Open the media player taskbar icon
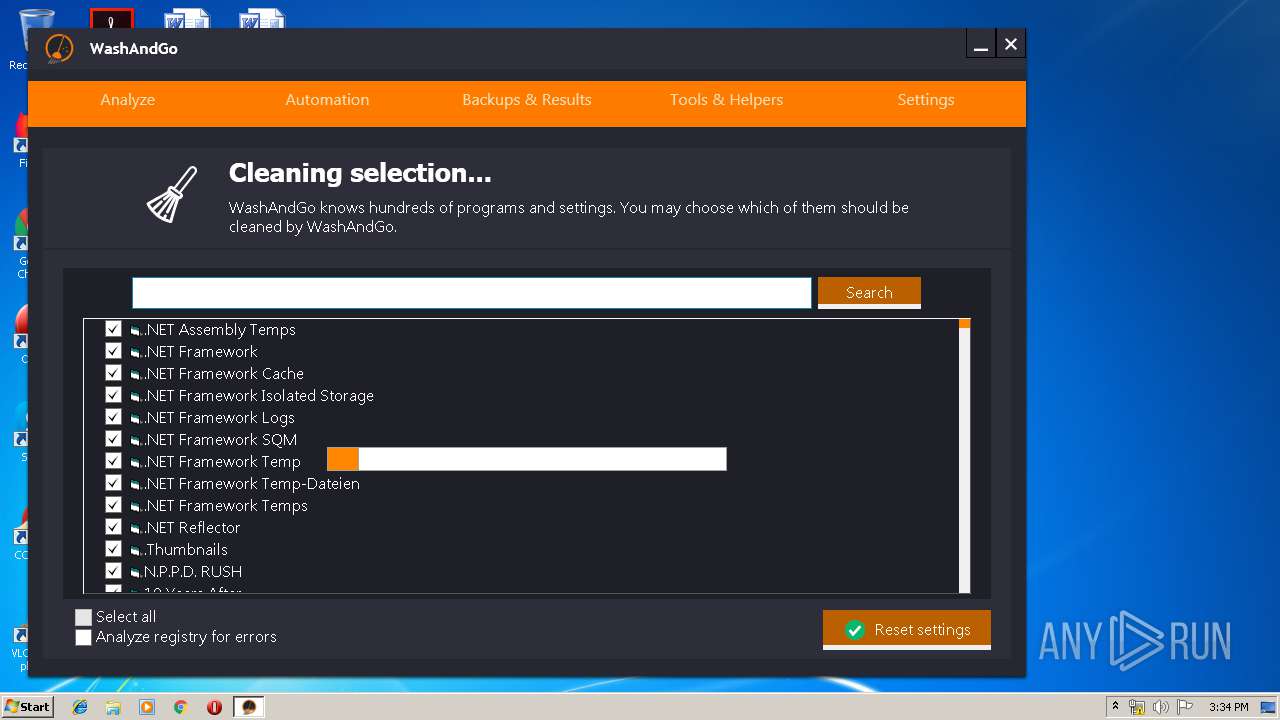This screenshot has height=720, width=1280. click(x=147, y=707)
